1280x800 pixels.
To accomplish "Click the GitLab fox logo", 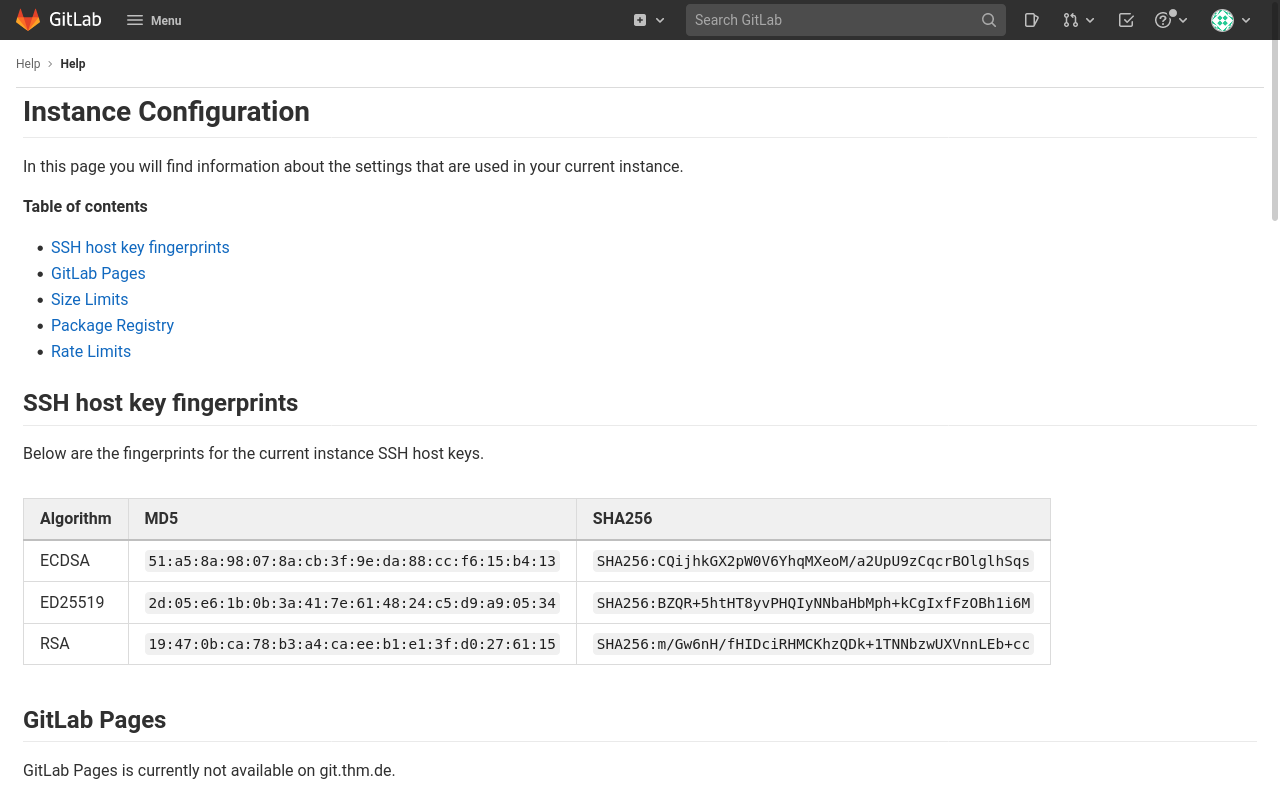I will (x=28, y=20).
